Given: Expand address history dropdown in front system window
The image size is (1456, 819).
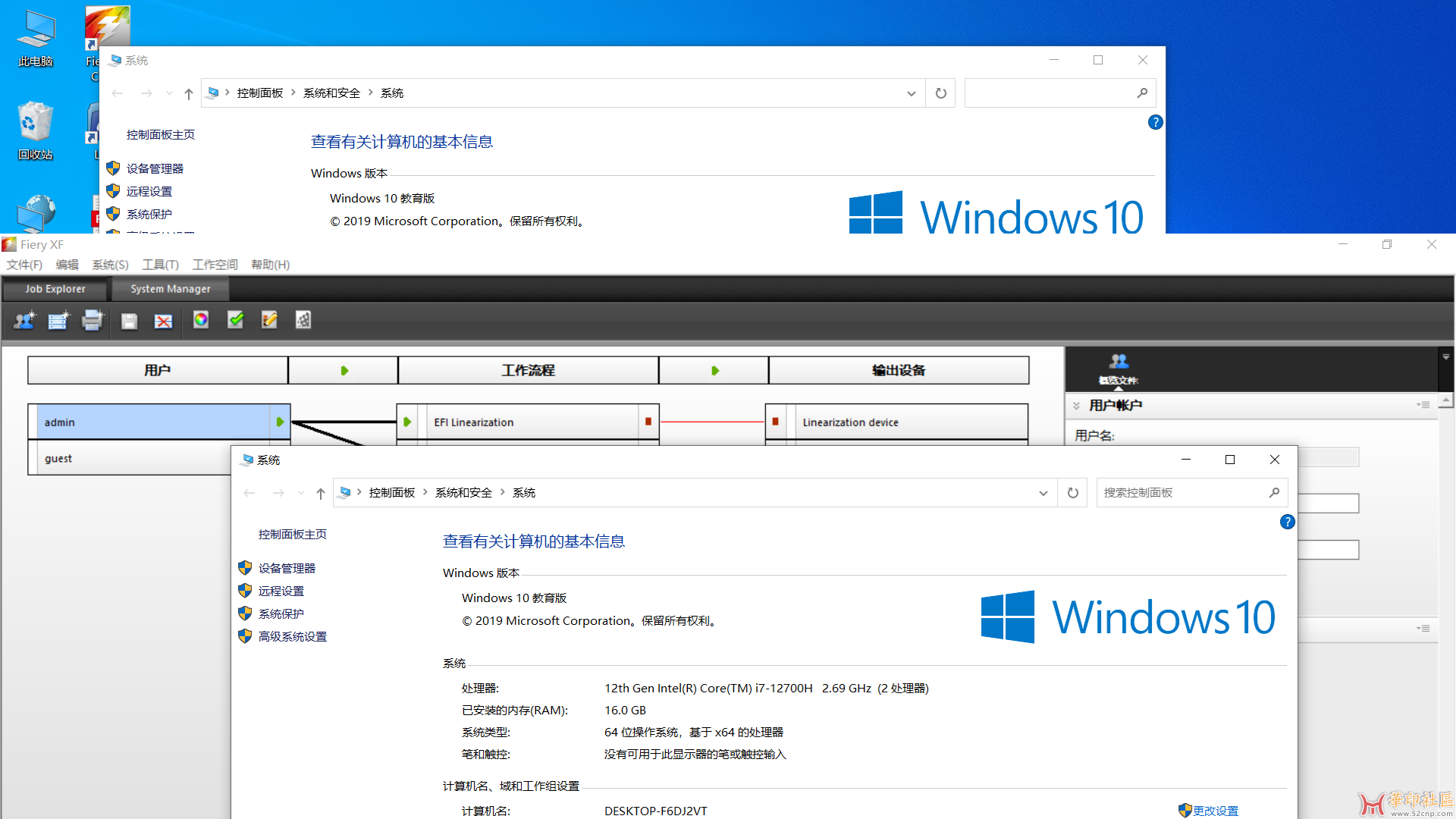Looking at the screenshot, I should (x=1043, y=493).
